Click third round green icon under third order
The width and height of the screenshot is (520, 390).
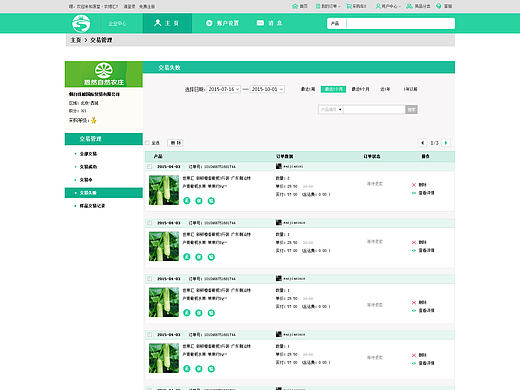tap(211, 313)
